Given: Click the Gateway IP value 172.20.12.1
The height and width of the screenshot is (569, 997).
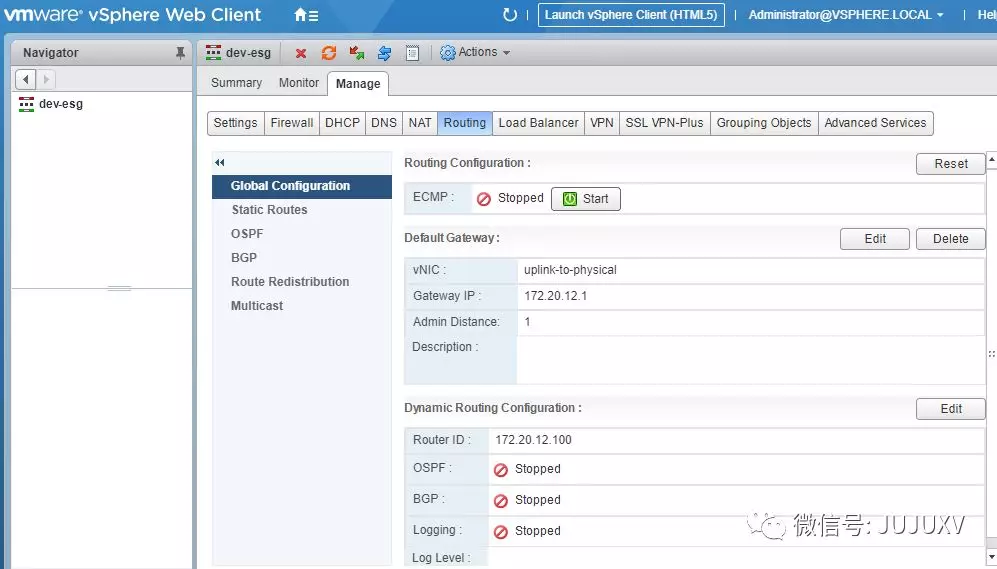Looking at the screenshot, I should pos(555,296).
